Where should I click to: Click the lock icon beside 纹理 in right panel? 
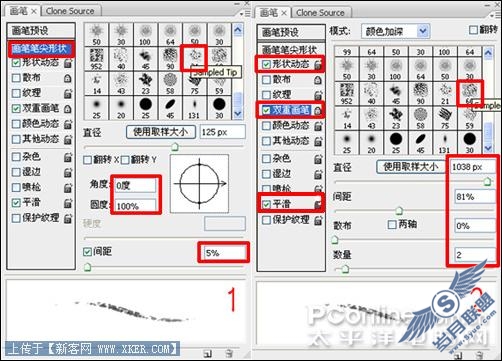(318, 95)
